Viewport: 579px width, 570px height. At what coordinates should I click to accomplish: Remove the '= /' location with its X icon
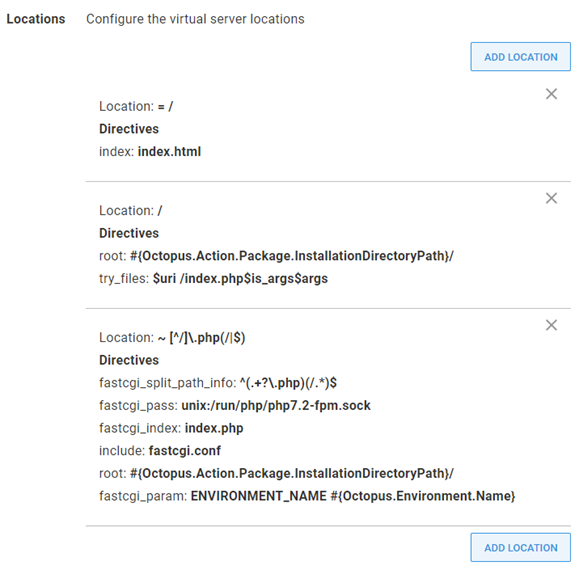coord(551,94)
